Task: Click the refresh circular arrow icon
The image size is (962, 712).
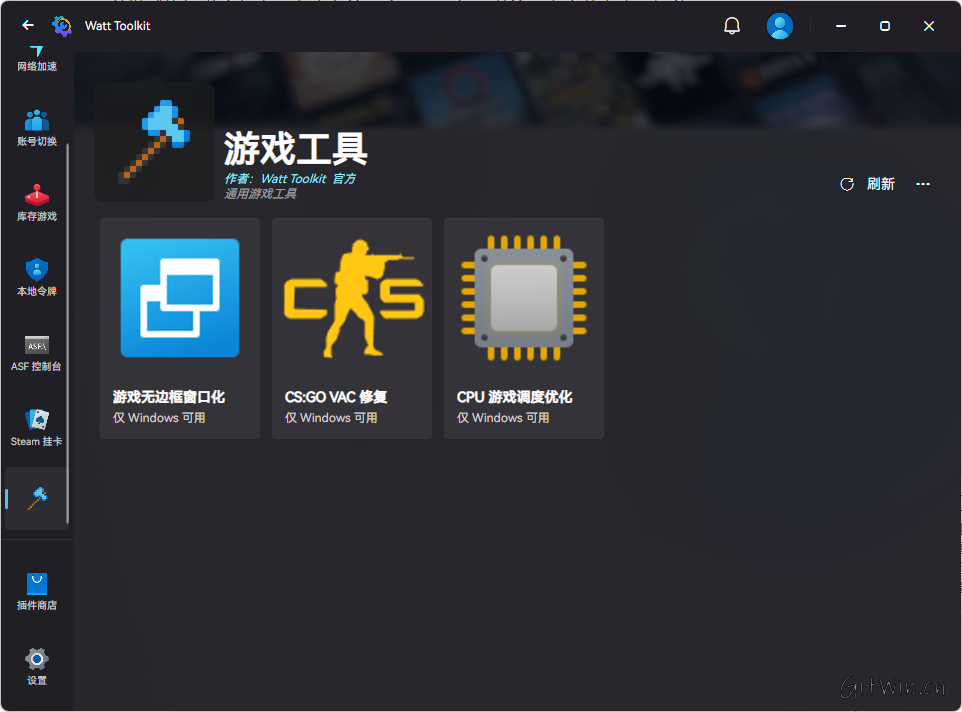Action: tap(847, 184)
